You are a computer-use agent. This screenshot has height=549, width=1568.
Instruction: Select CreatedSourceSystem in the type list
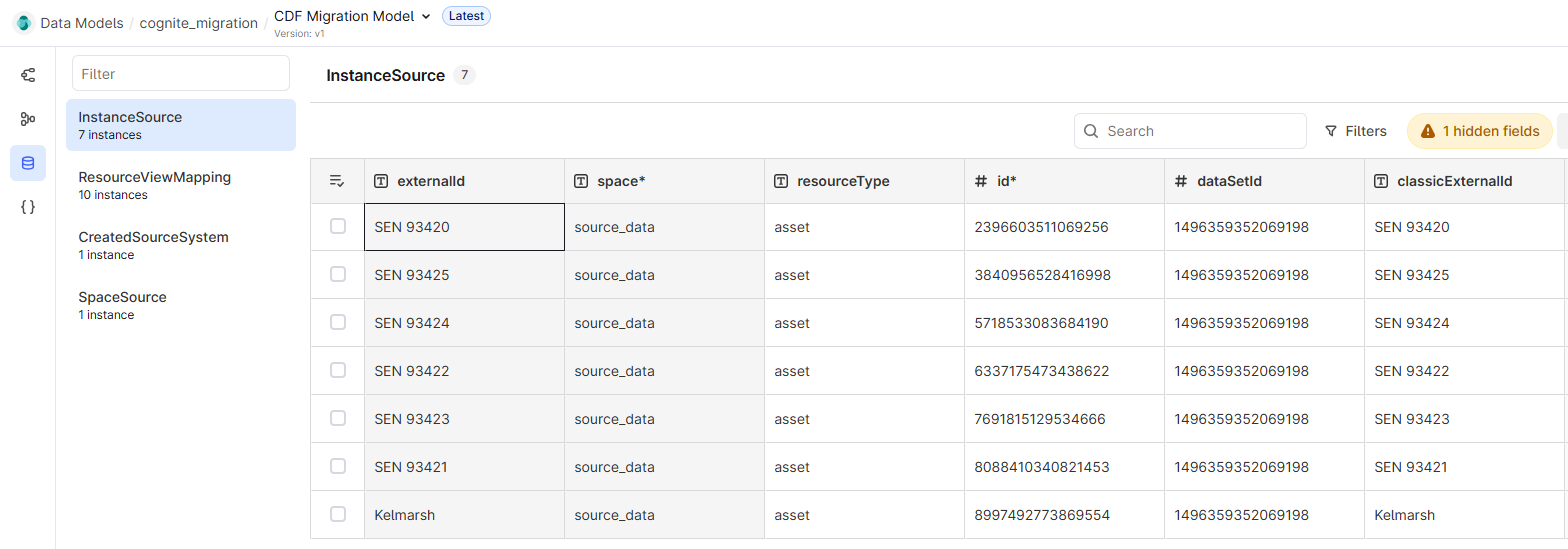pyautogui.click(x=181, y=245)
